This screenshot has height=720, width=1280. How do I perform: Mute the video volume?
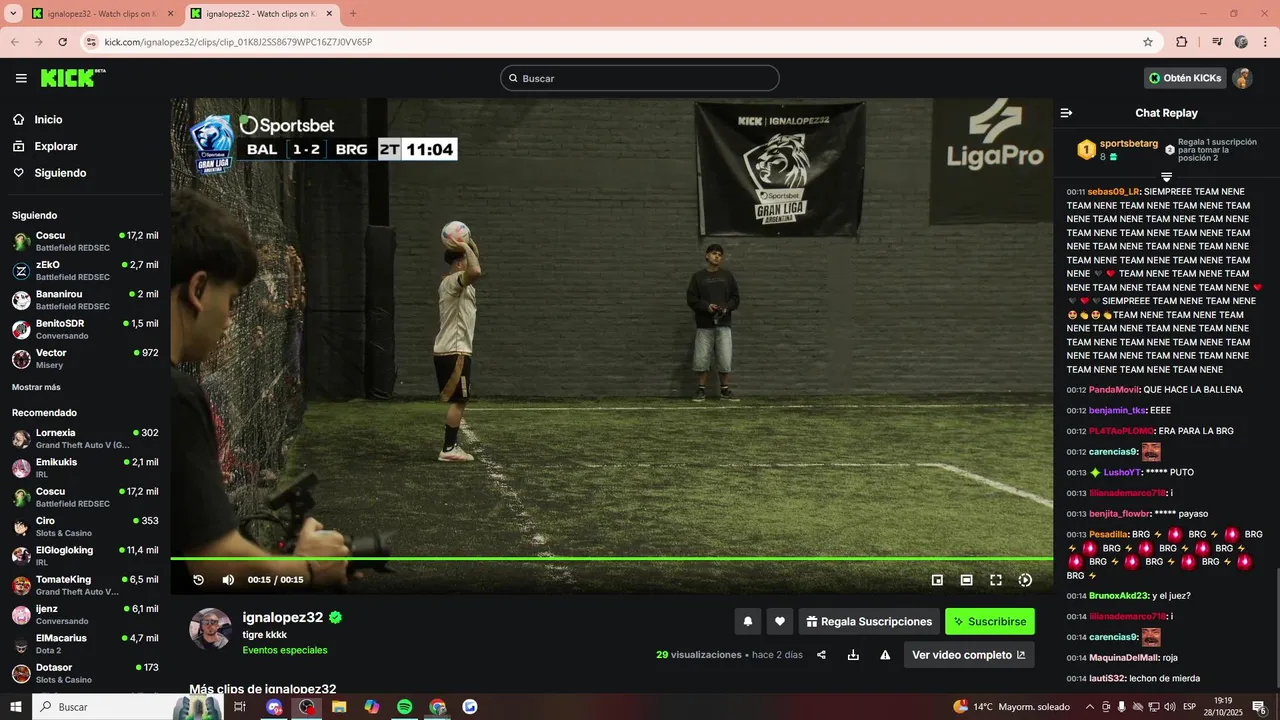228,580
